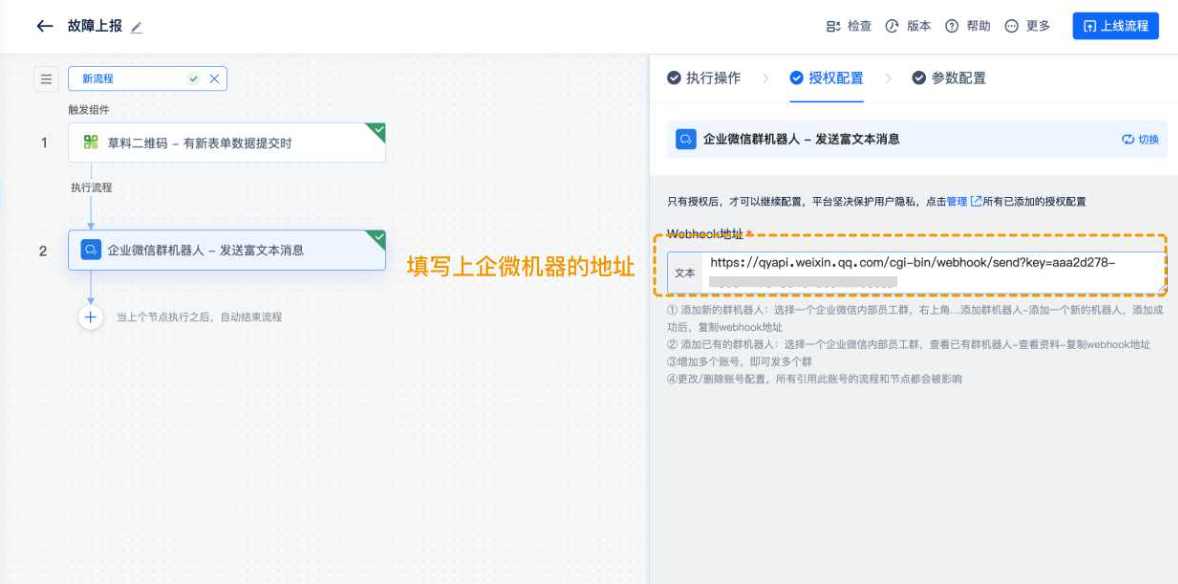This screenshot has height=584, width=1178.
Task: Click the blue robot icon in node 2
Action: tap(90, 250)
